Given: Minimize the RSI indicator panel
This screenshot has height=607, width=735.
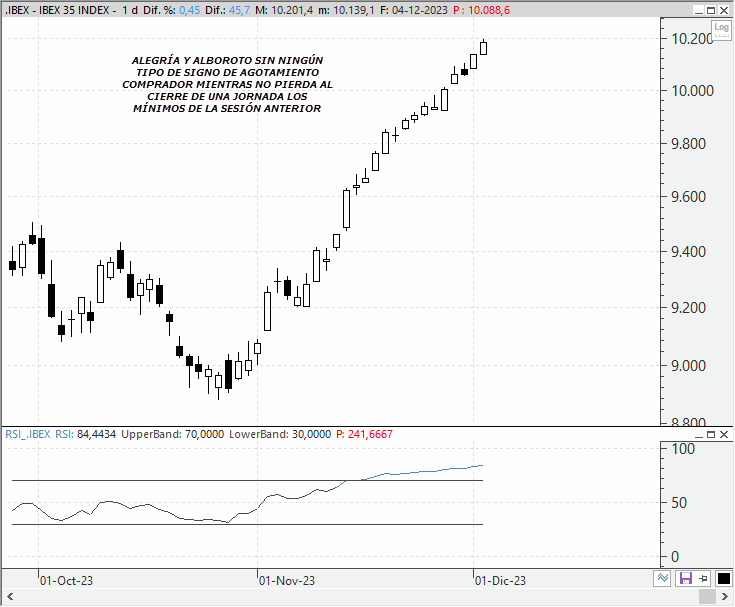Looking at the screenshot, I should pyautogui.click(x=699, y=435).
